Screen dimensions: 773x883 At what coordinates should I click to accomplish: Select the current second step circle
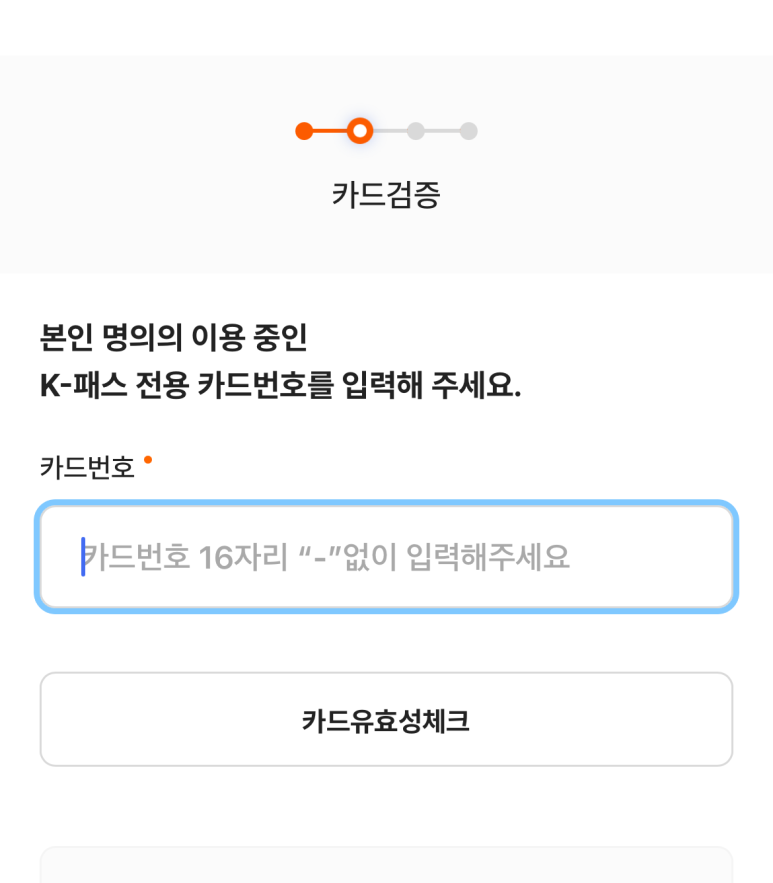click(360, 131)
